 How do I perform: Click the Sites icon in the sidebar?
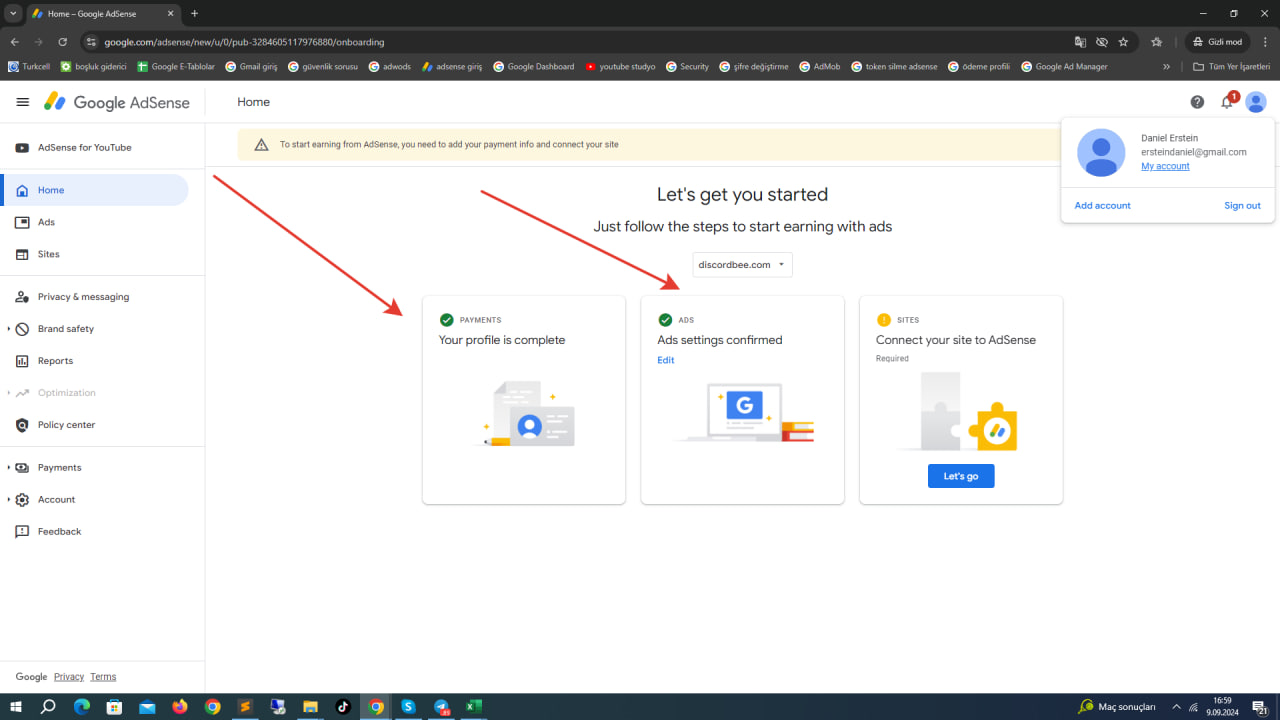coord(22,254)
